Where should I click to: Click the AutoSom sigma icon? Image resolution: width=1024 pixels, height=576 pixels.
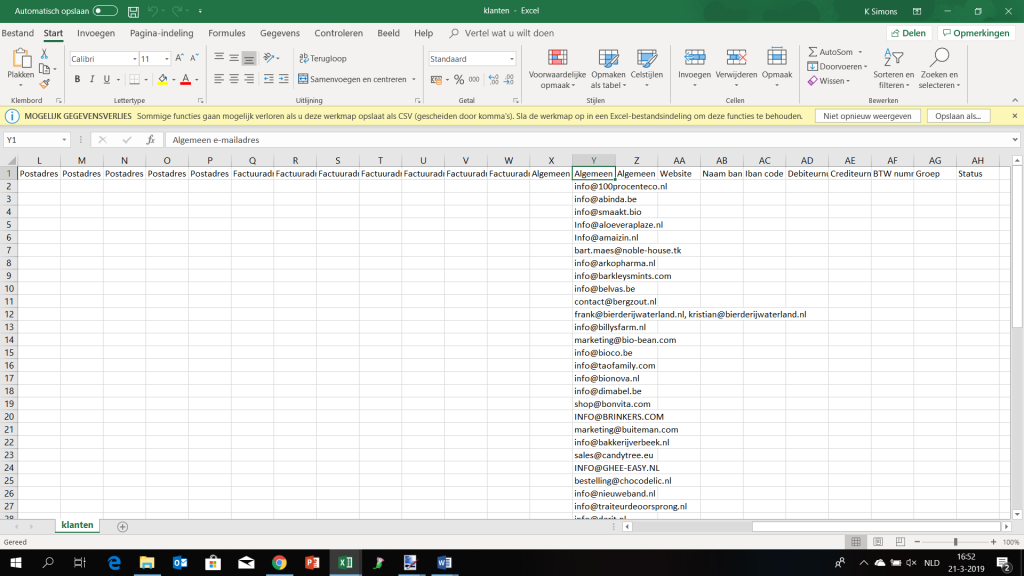pyautogui.click(x=814, y=52)
